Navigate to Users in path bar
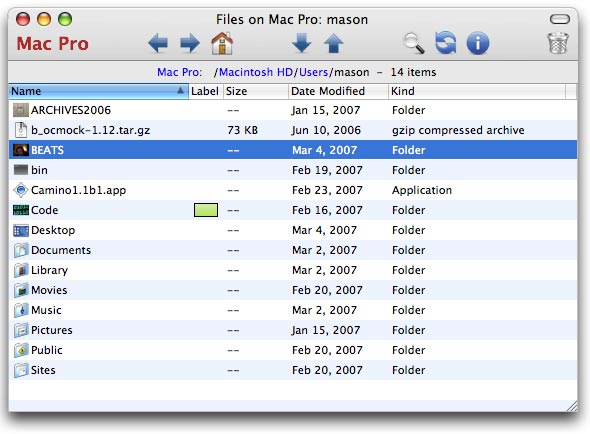590x434 pixels. (313, 72)
